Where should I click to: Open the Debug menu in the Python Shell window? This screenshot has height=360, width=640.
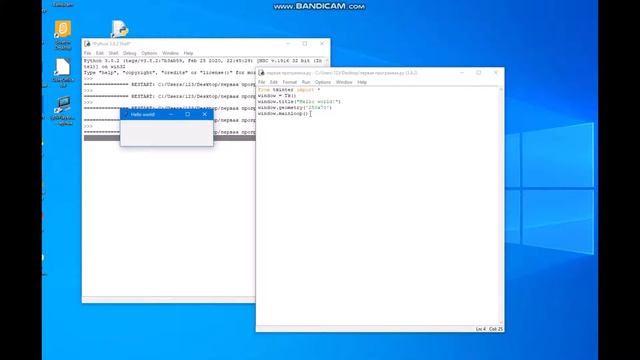click(x=129, y=53)
